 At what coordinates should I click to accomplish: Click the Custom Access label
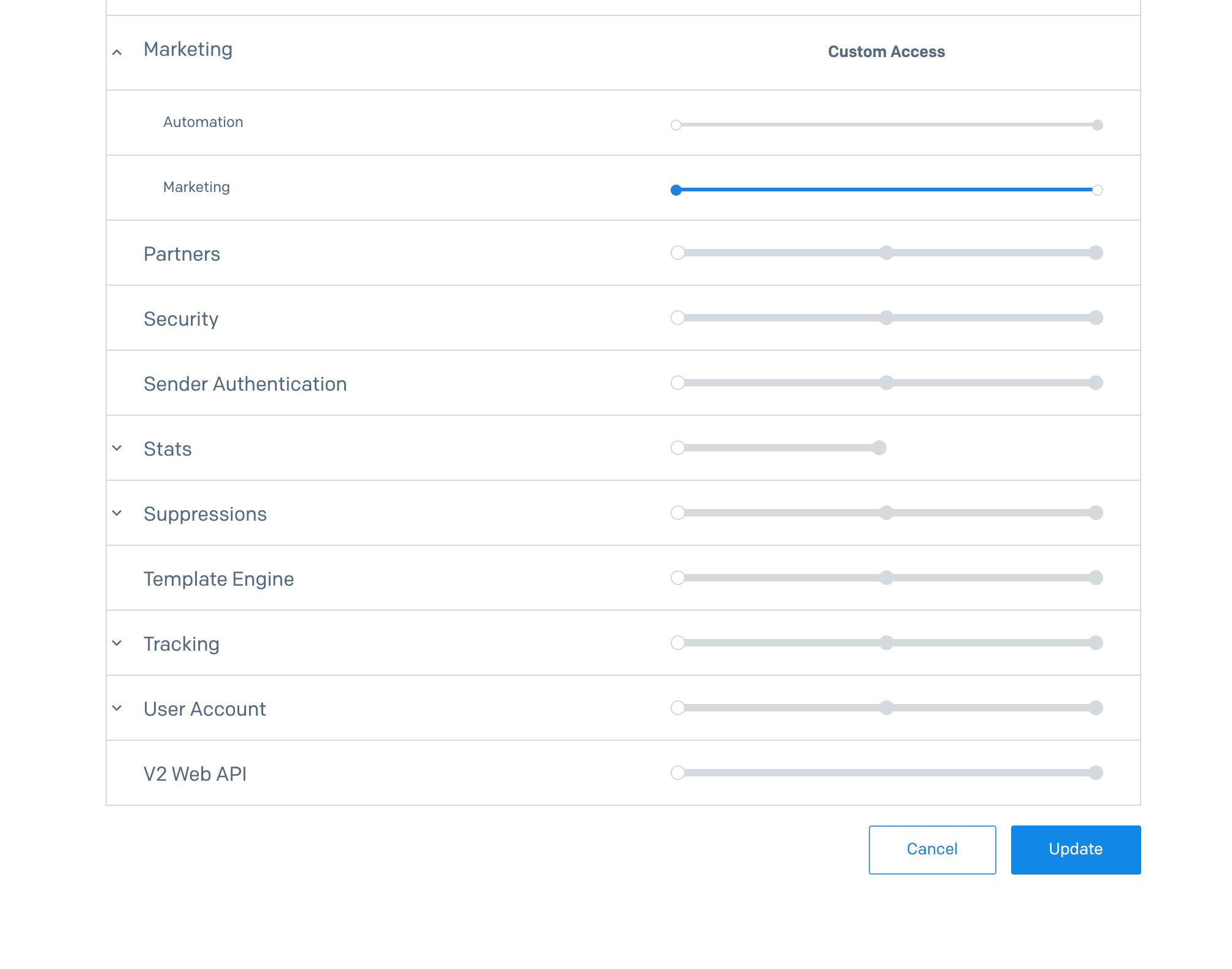(886, 52)
